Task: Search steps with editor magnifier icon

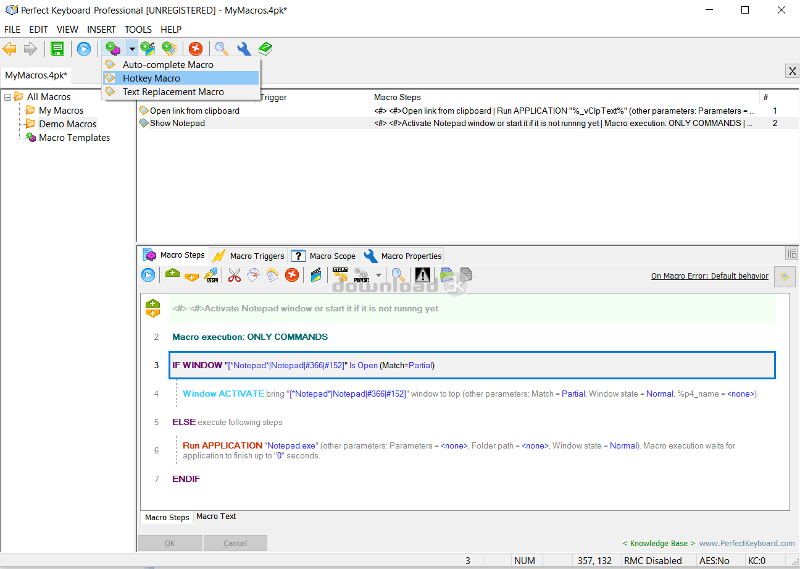Action: (x=398, y=276)
